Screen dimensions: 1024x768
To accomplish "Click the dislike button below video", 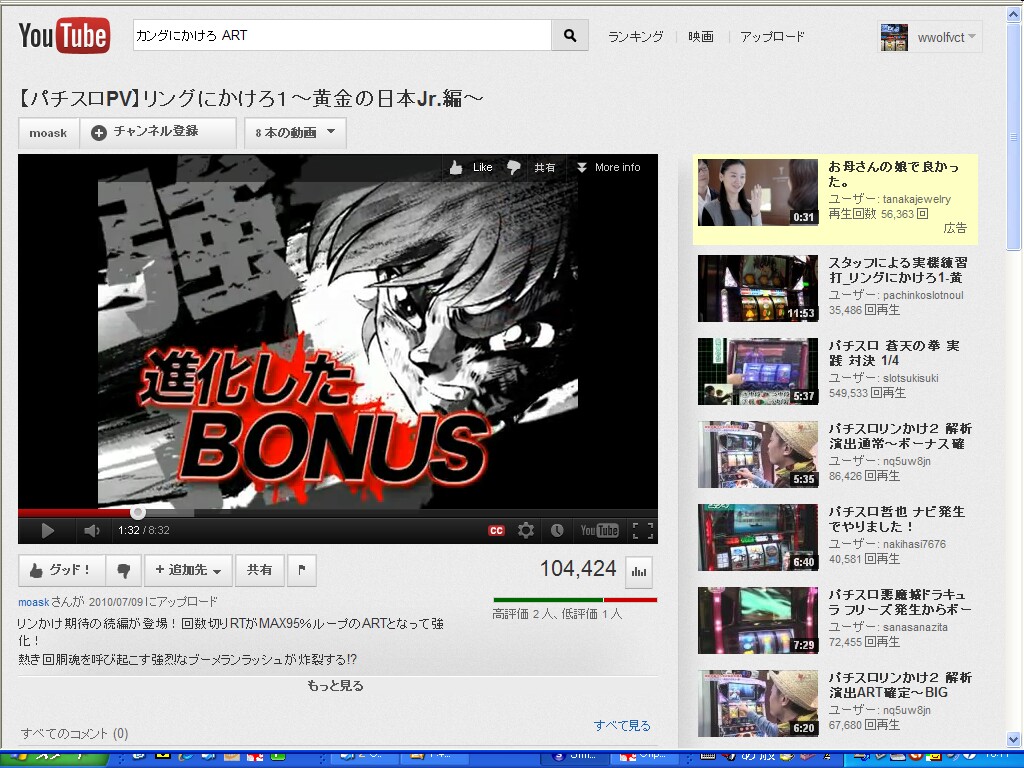I will [x=123, y=570].
